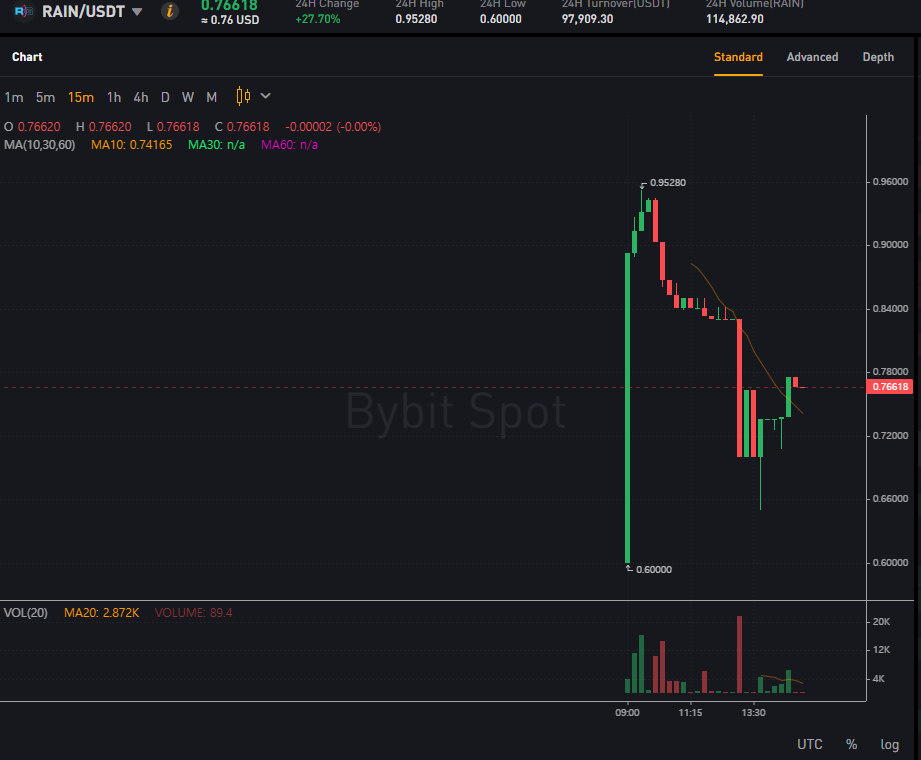
Task: Click the MA20: 2.872K volume label
Action: [x=102, y=613]
